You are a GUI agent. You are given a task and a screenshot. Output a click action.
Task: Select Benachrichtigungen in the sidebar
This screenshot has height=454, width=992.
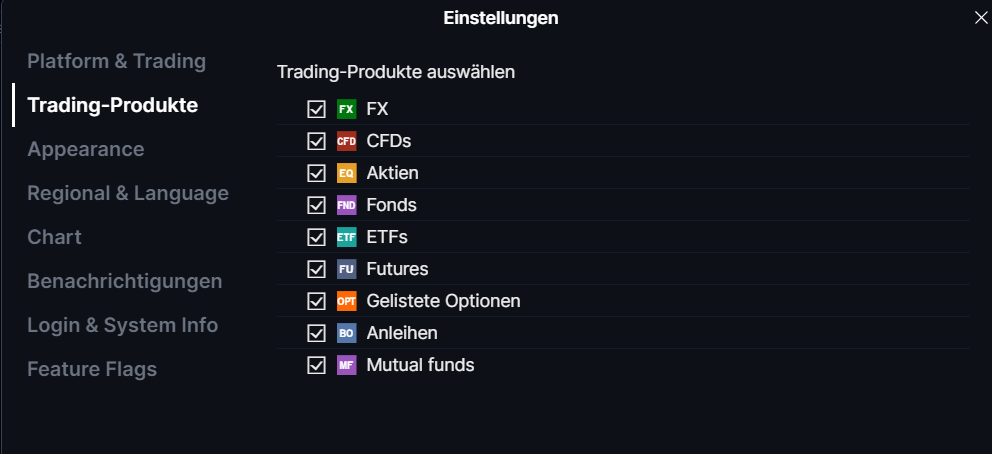click(x=125, y=281)
